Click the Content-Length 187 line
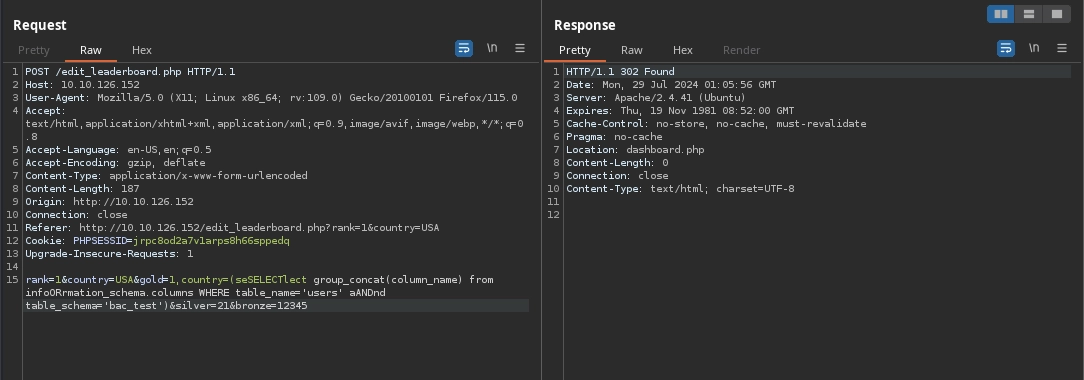 (x=82, y=189)
